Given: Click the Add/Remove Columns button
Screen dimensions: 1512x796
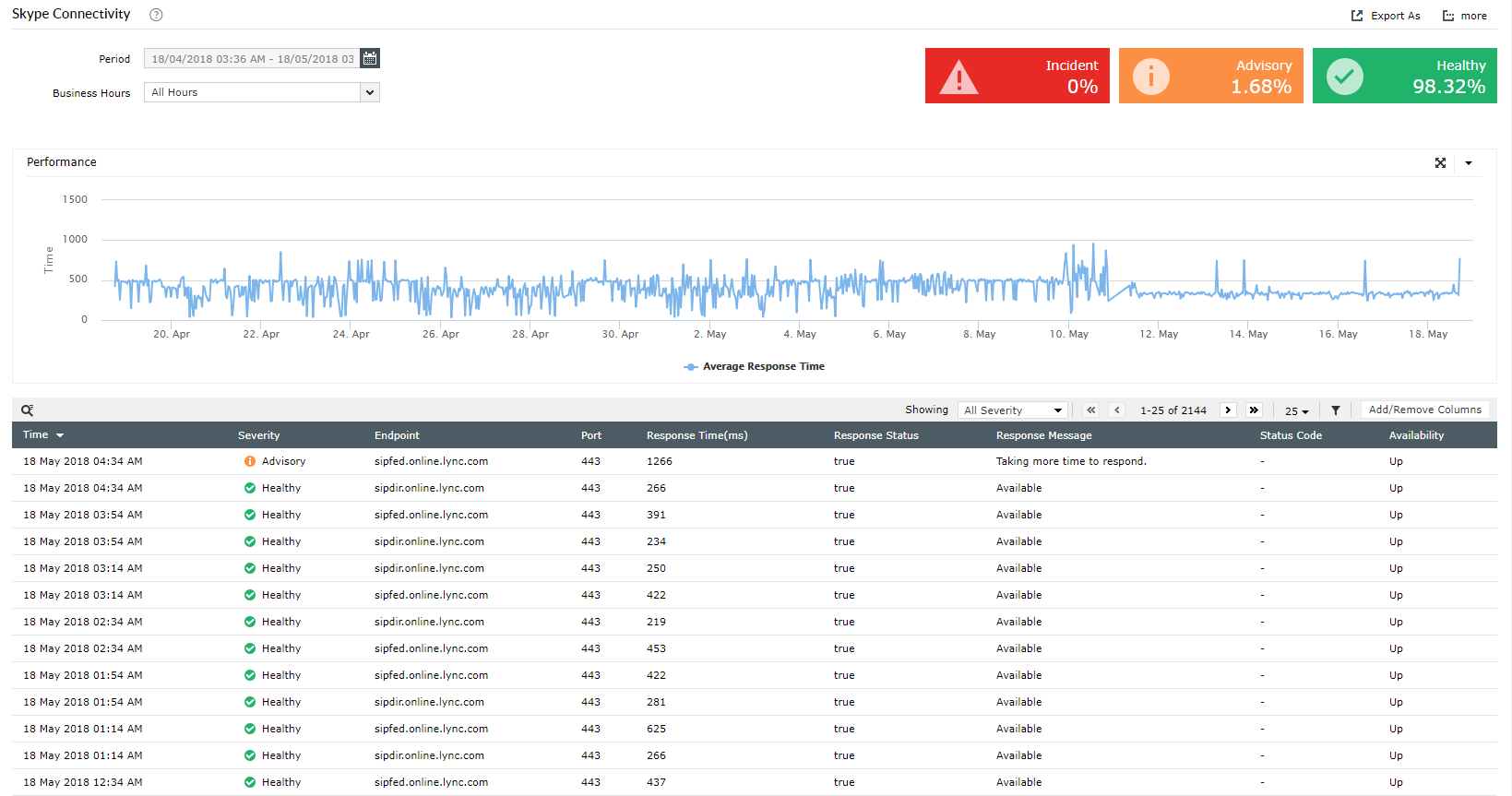Looking at the screenshot, I should [x=1424, y=410].
